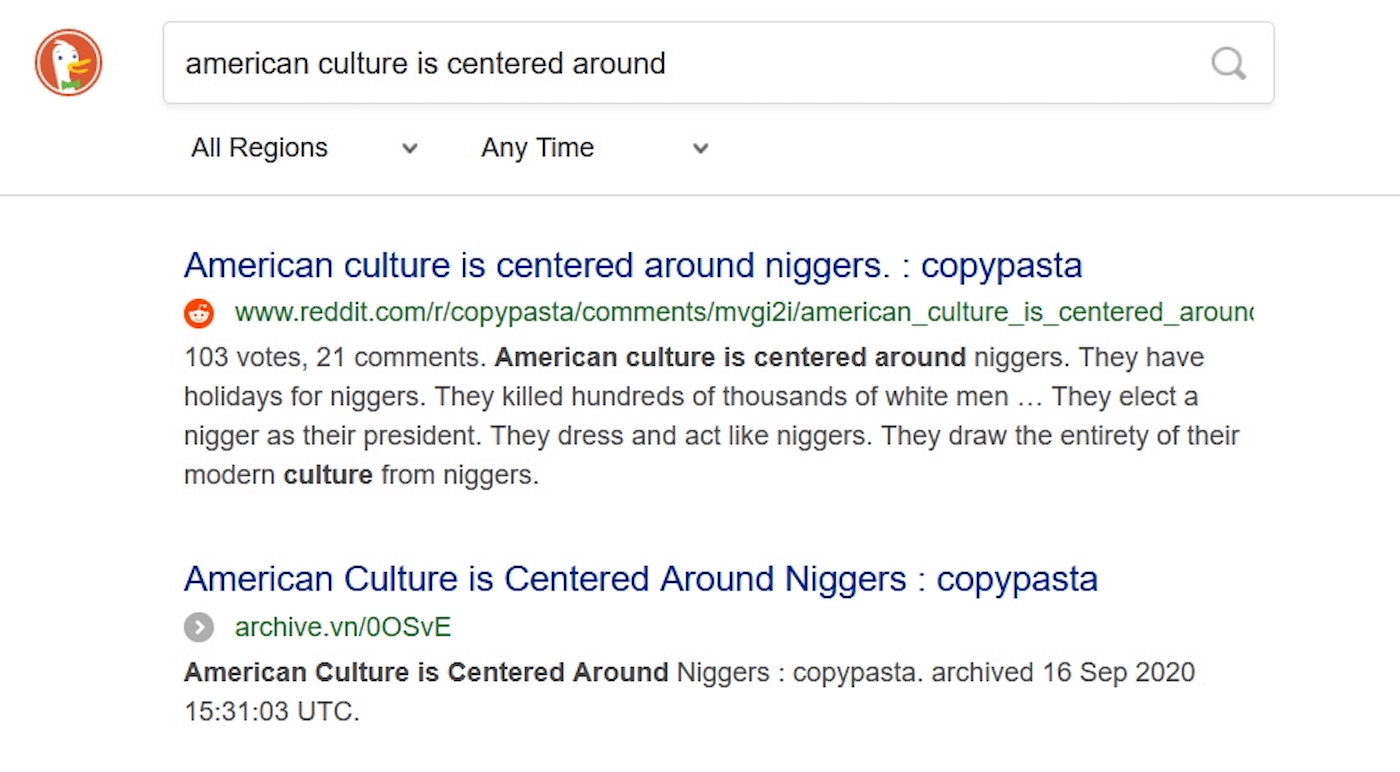Open the first result's title link
The width and height of the screenshot is (1400, 772).
click(x=632, y=266)
